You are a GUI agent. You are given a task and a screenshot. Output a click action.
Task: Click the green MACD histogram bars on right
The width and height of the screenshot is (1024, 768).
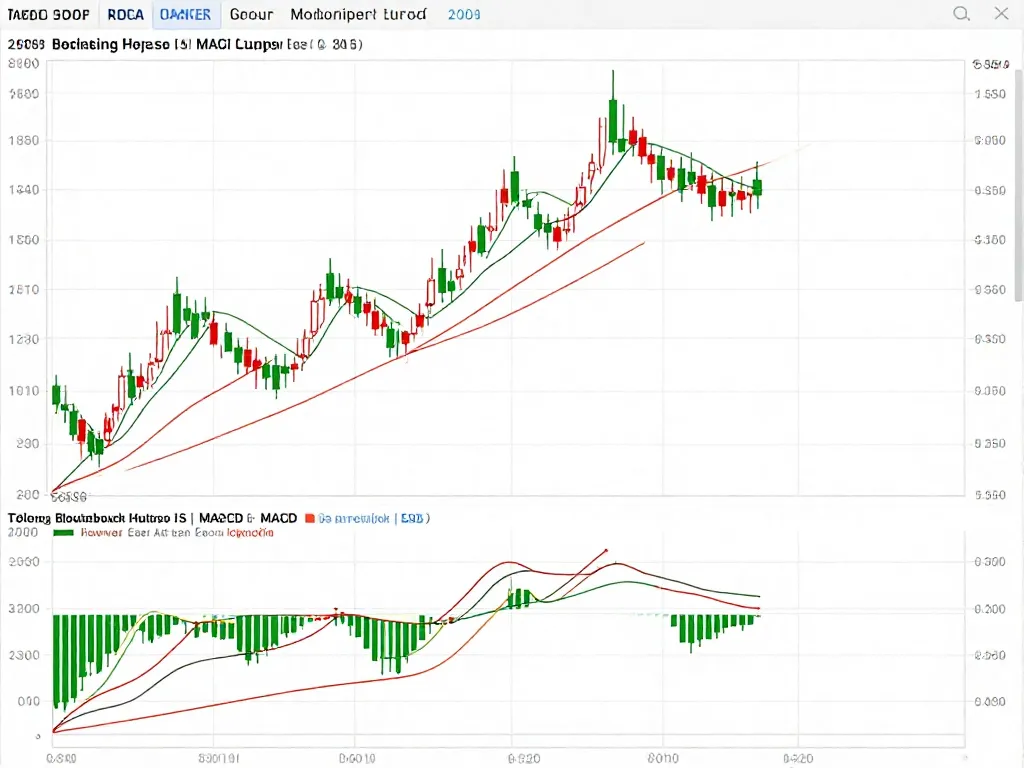(712, 628)
